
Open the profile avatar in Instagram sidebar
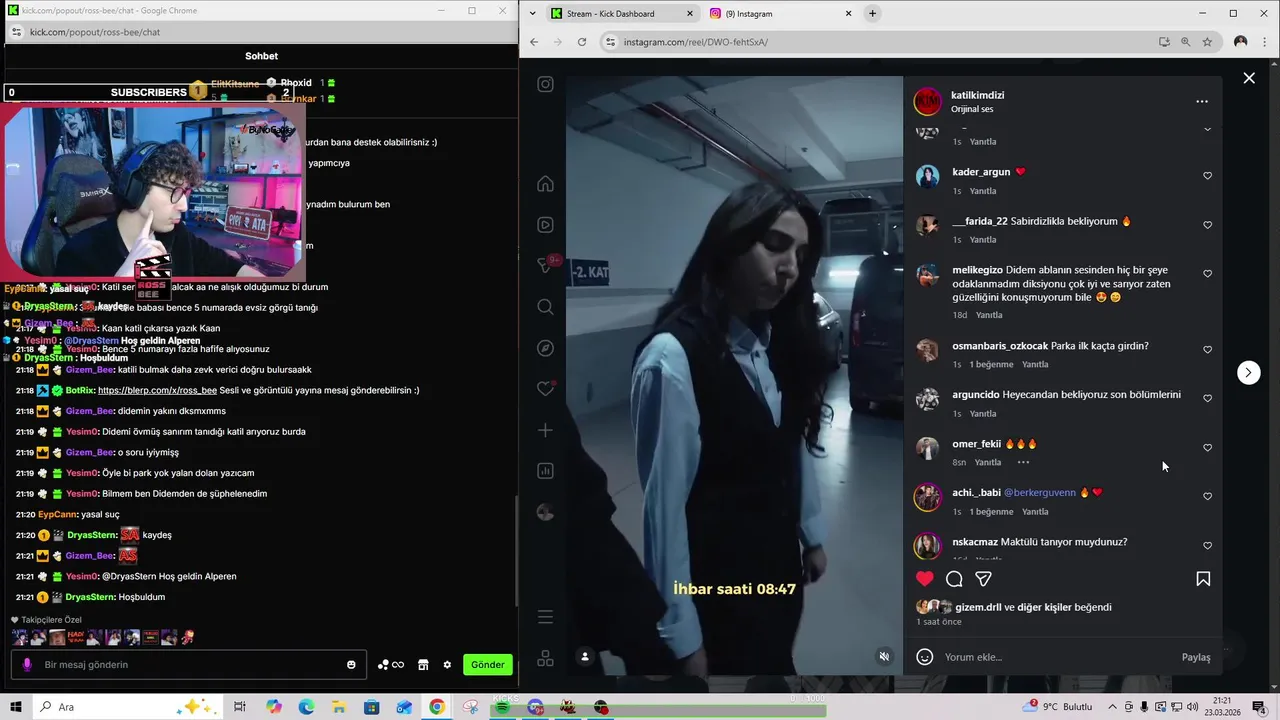(545, 512)
